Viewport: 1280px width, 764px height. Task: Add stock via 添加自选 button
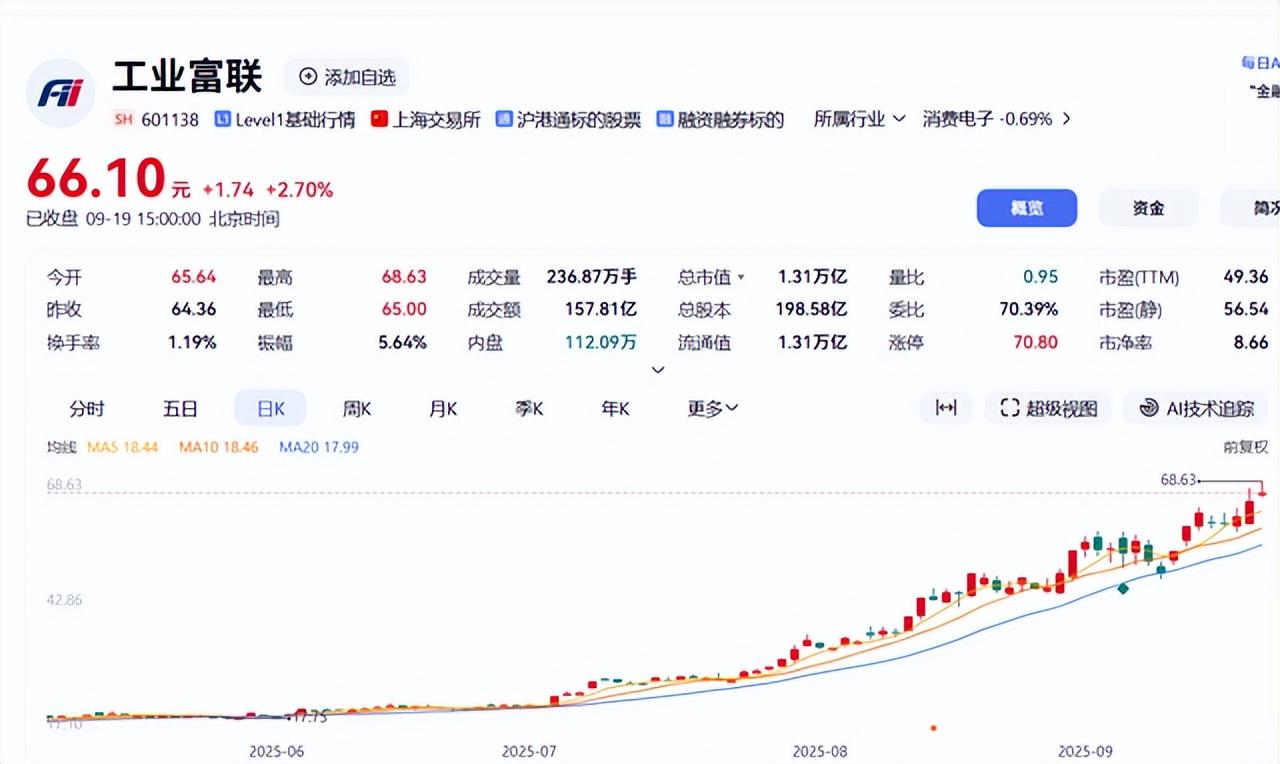[346, 77]
